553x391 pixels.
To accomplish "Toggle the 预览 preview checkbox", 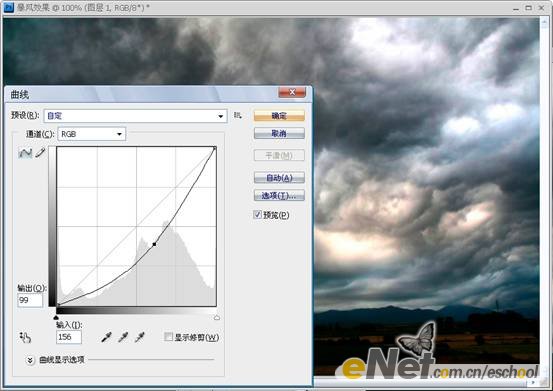I will (257, 214).
